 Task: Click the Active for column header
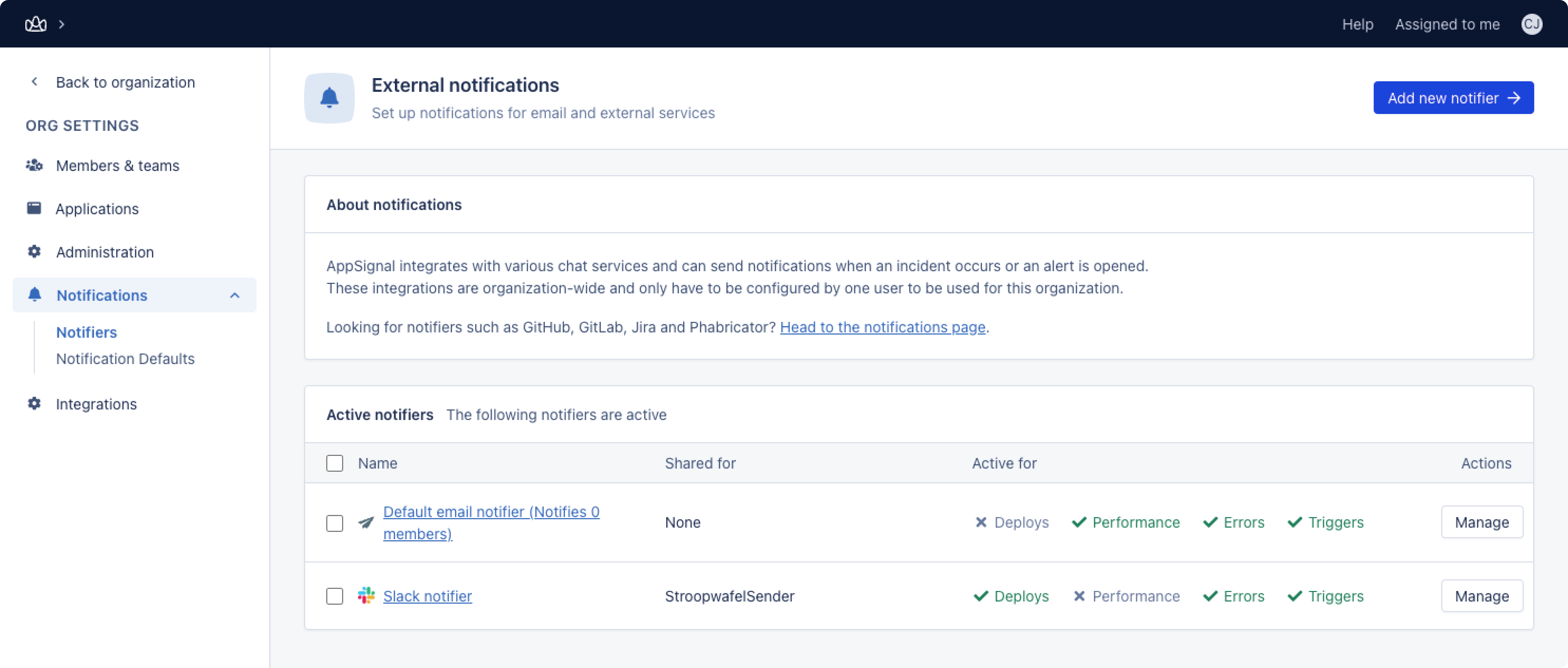pyautogui.click(x=1004, y=463)
